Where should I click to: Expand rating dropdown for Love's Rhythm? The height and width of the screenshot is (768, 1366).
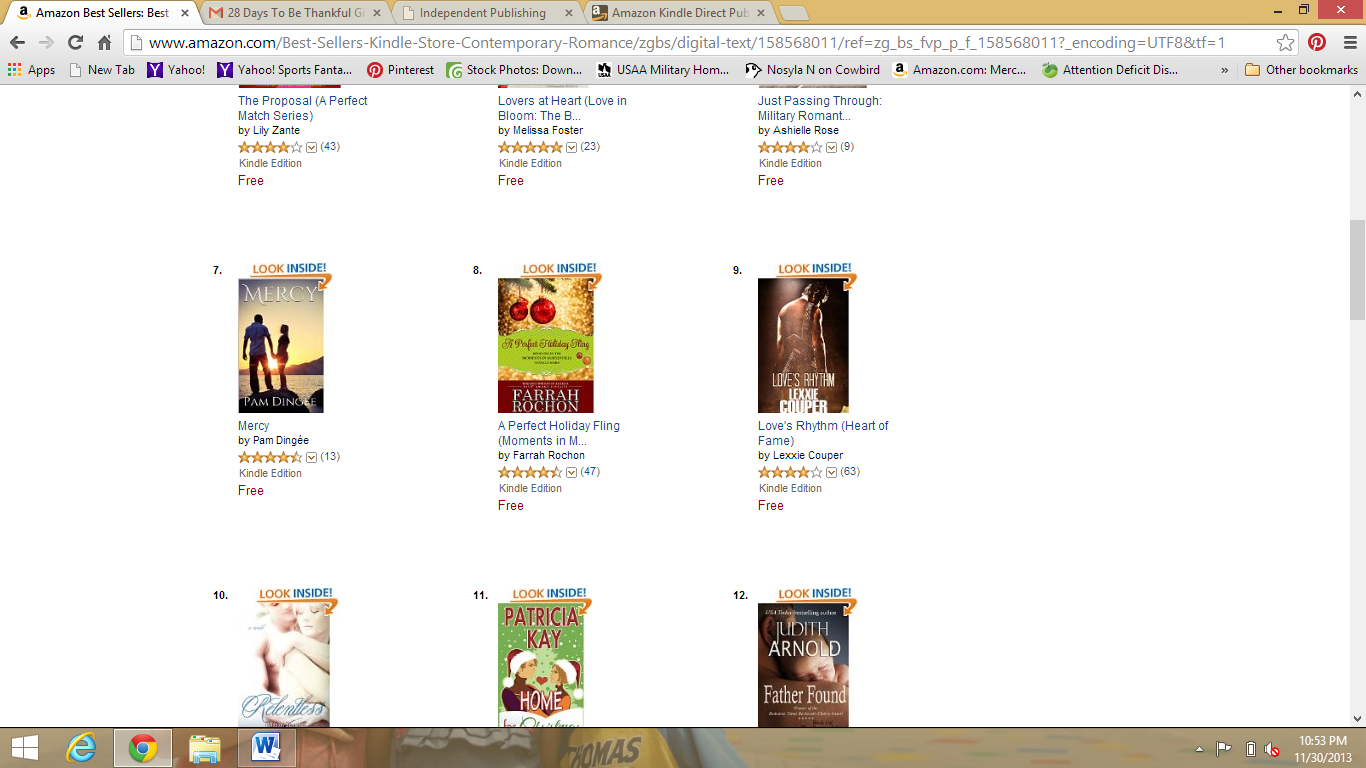click(831, 472)
